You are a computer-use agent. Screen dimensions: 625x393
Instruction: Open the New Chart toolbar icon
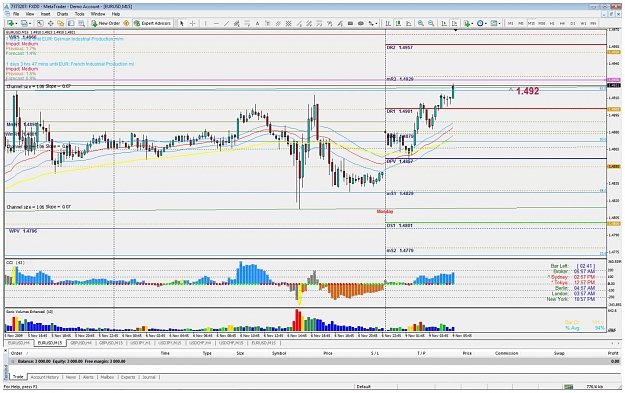pyautogui.click(x=10, y=23)
